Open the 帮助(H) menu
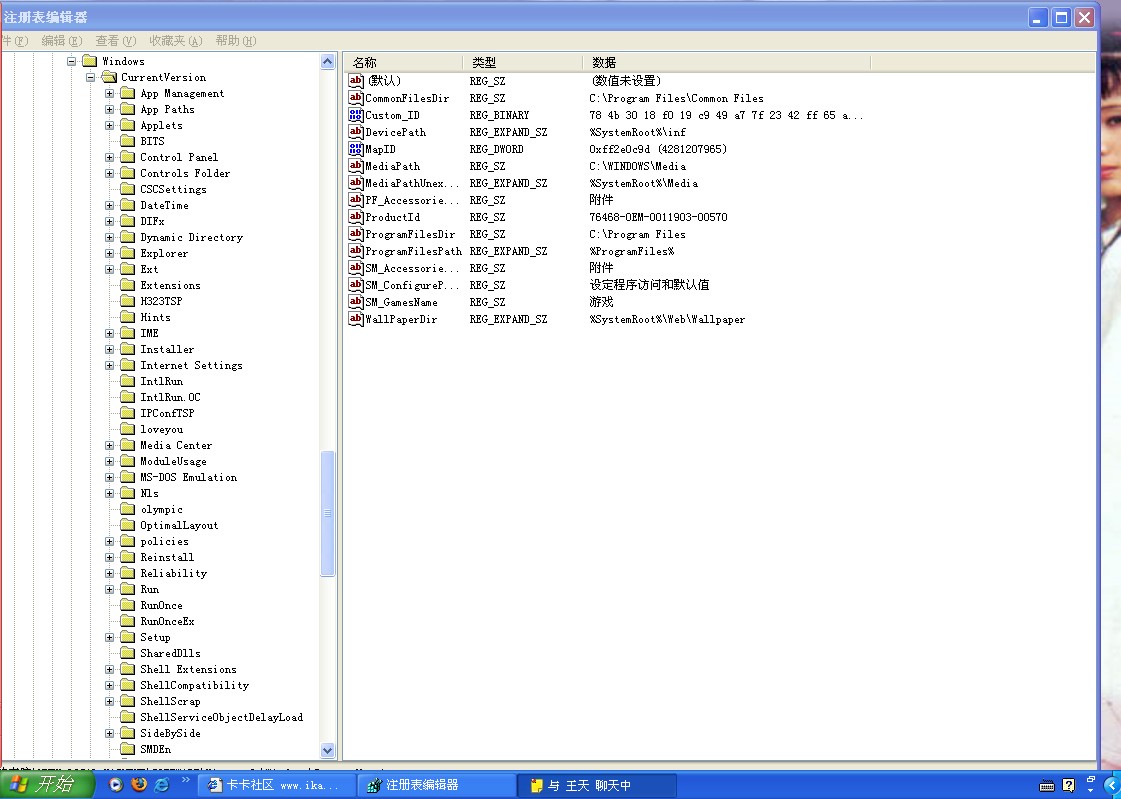This screenshot has height=799, width=1121. 235,41
